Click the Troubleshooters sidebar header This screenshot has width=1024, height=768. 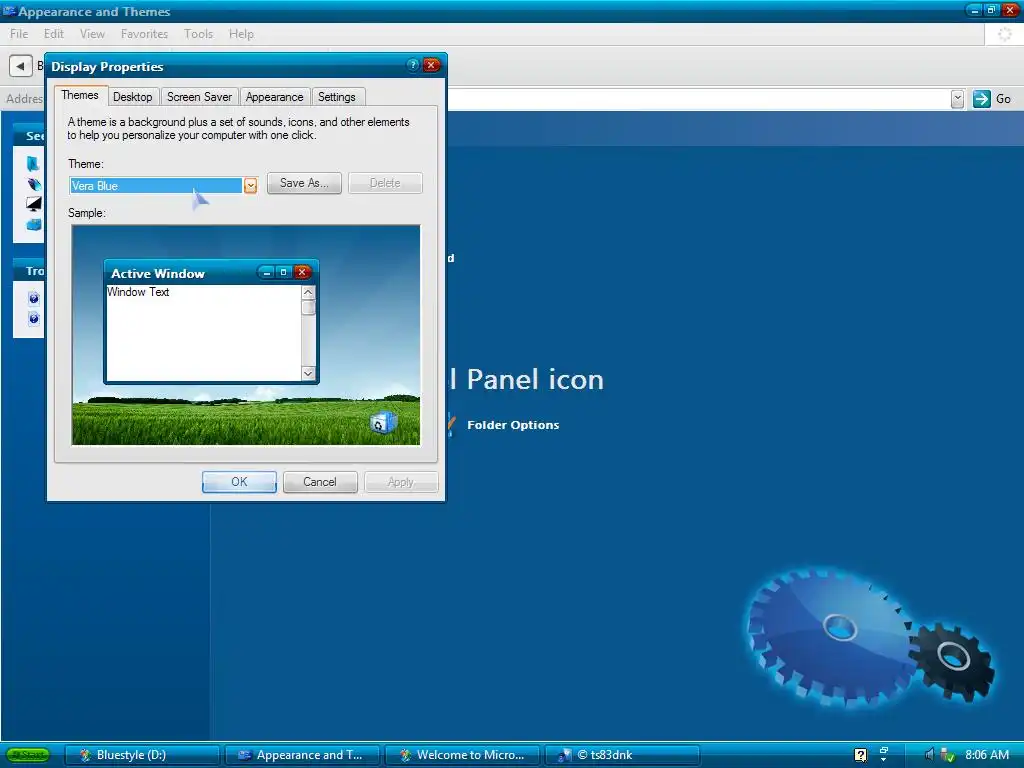pyautogui.click(x=29, y=271)
